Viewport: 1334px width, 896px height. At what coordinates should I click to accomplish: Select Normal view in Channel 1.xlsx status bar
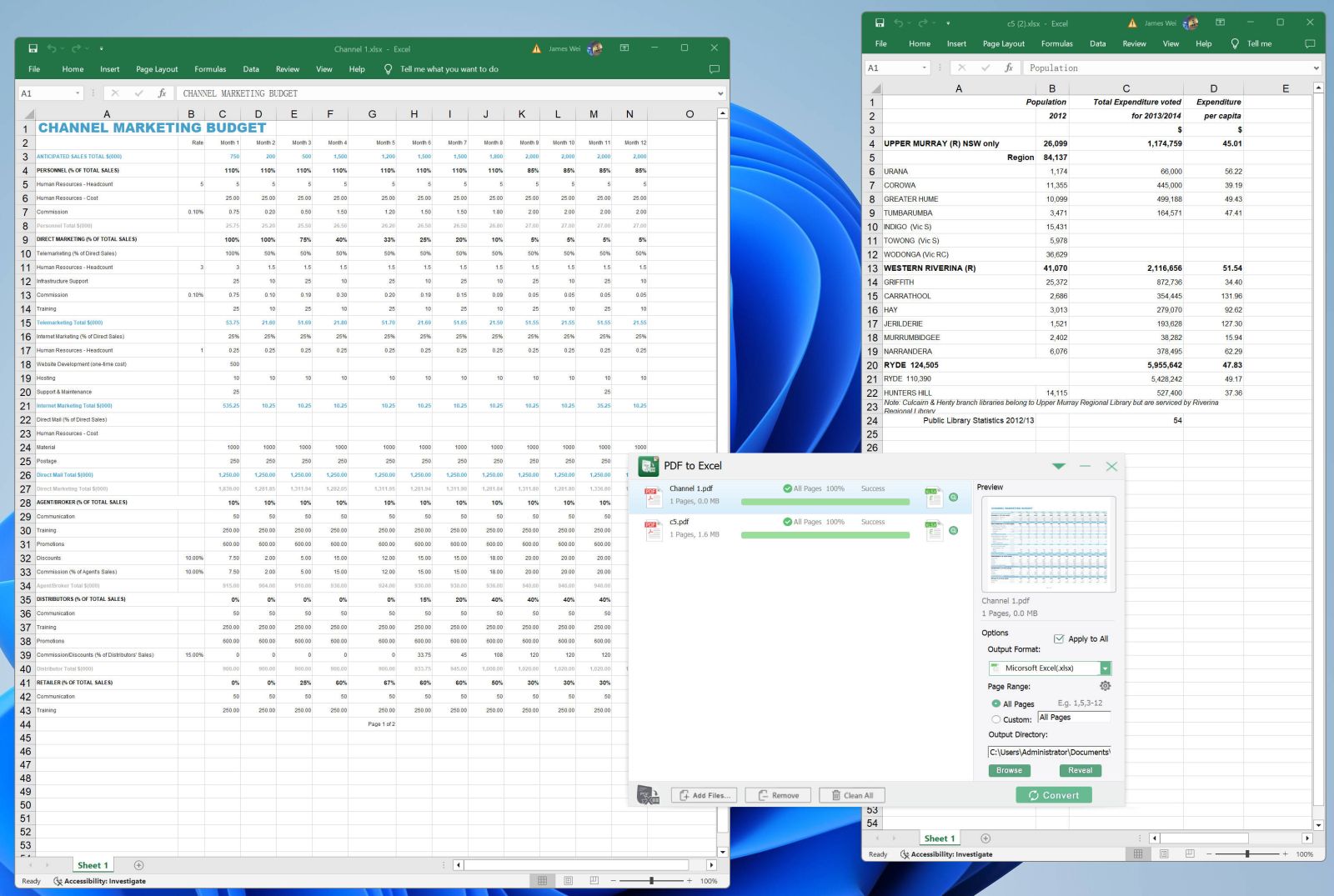tap(542, 881)
